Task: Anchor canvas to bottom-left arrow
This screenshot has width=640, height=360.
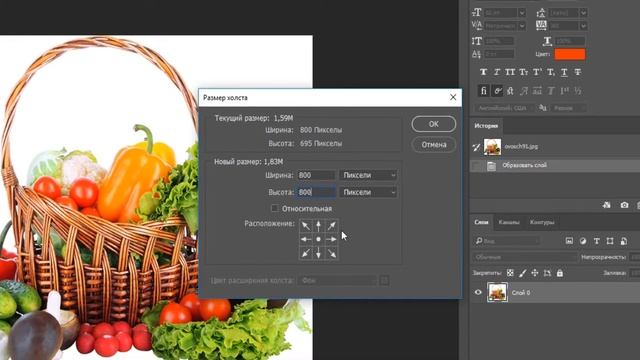Action: point(306,253)
